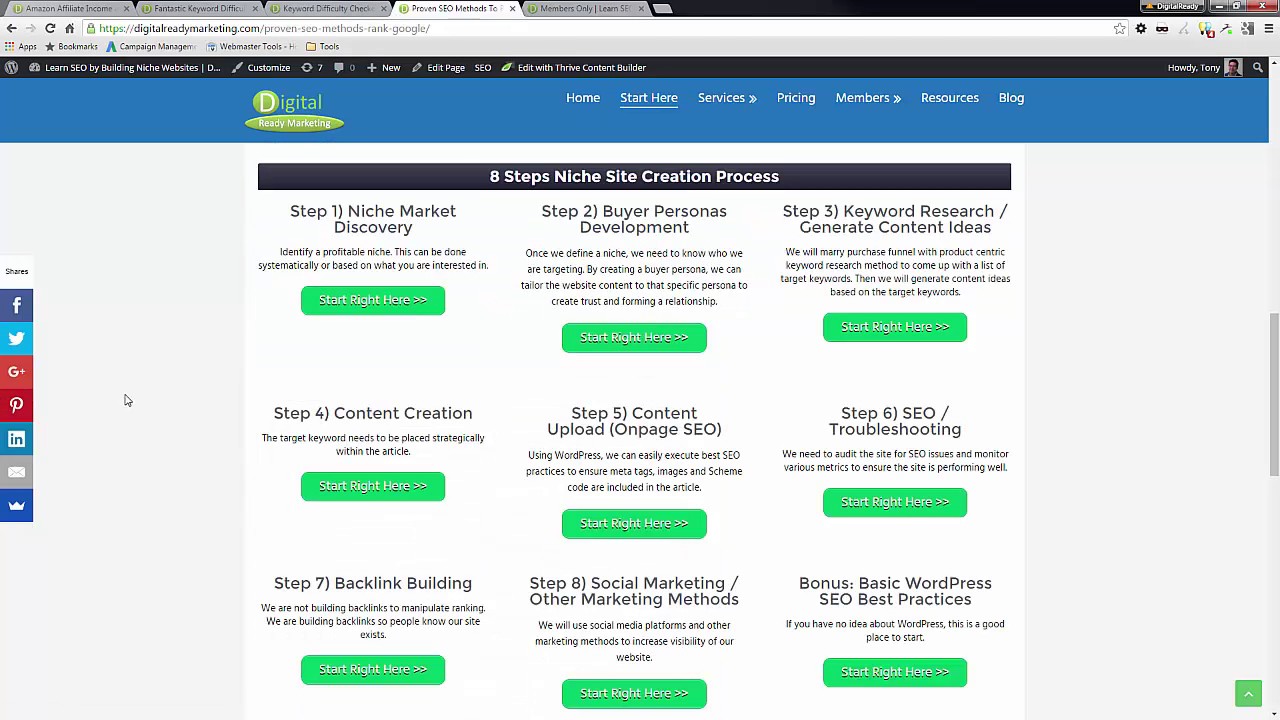Click the browser forward arrow

point(30,28)
